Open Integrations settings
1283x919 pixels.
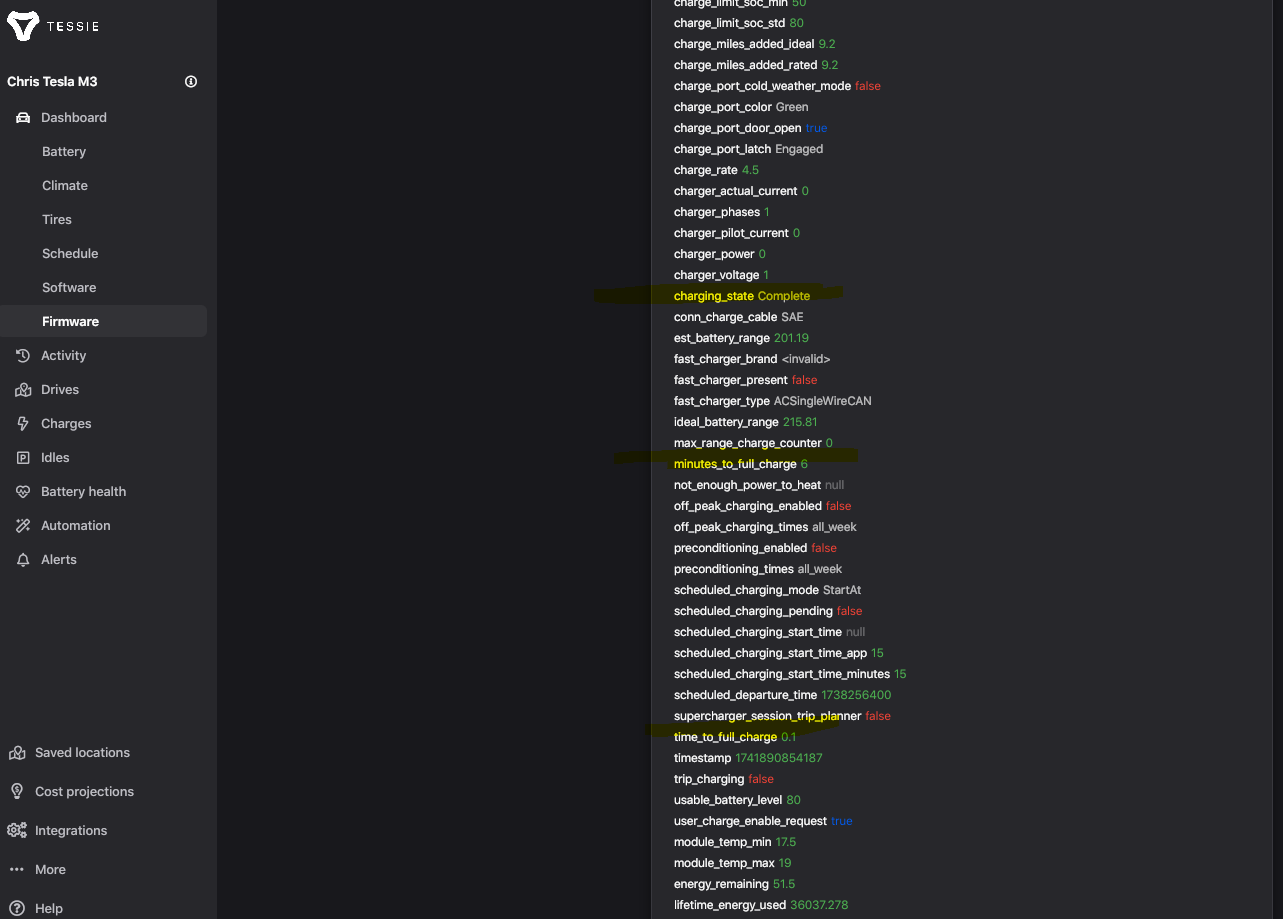click(x=58, y=831)
